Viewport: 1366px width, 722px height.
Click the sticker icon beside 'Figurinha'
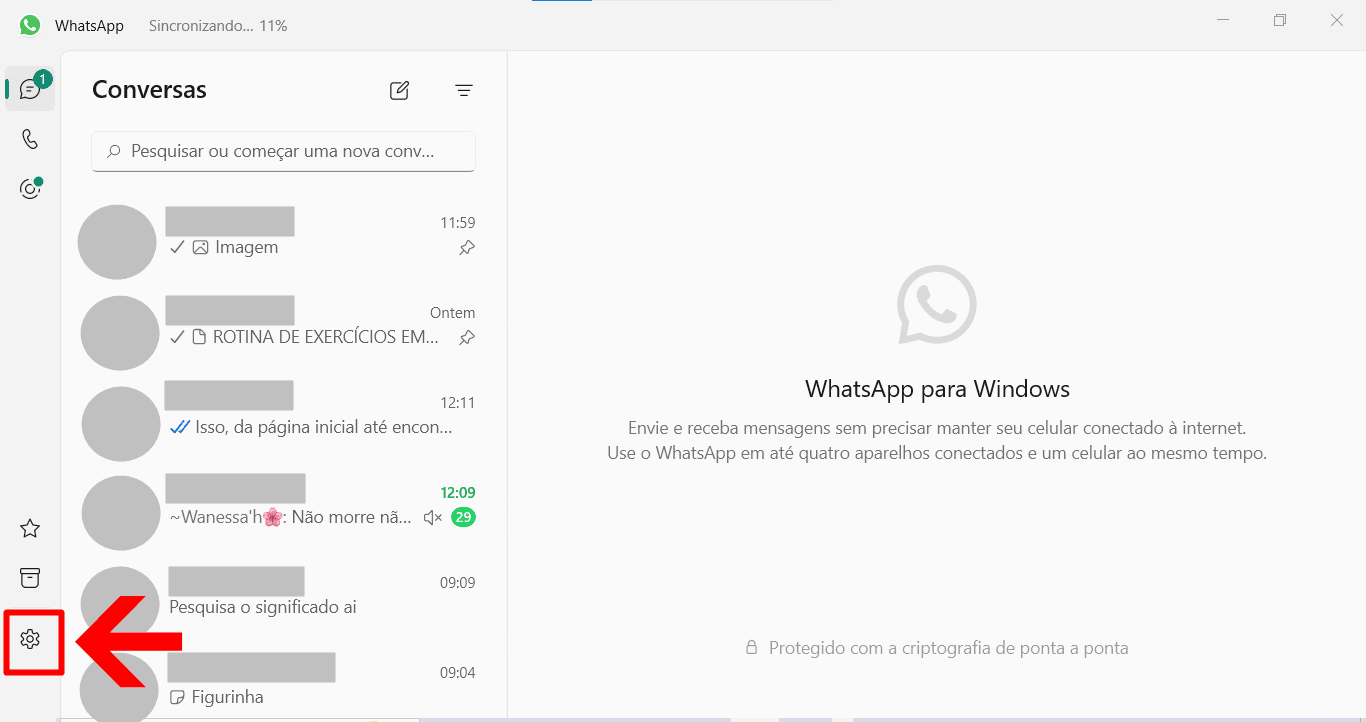coord(178,697)
